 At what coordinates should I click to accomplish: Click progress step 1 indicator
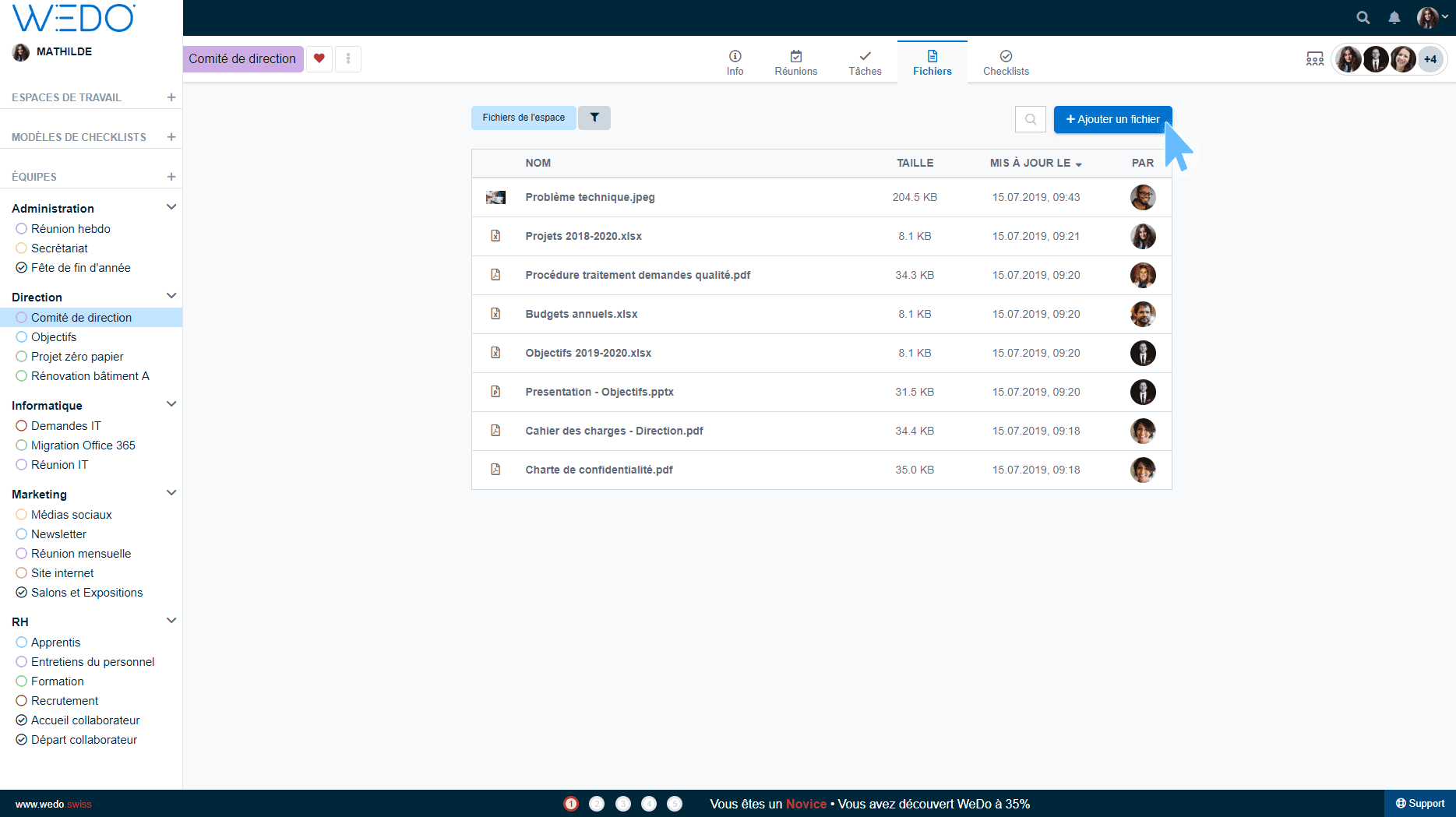[571, 804]
